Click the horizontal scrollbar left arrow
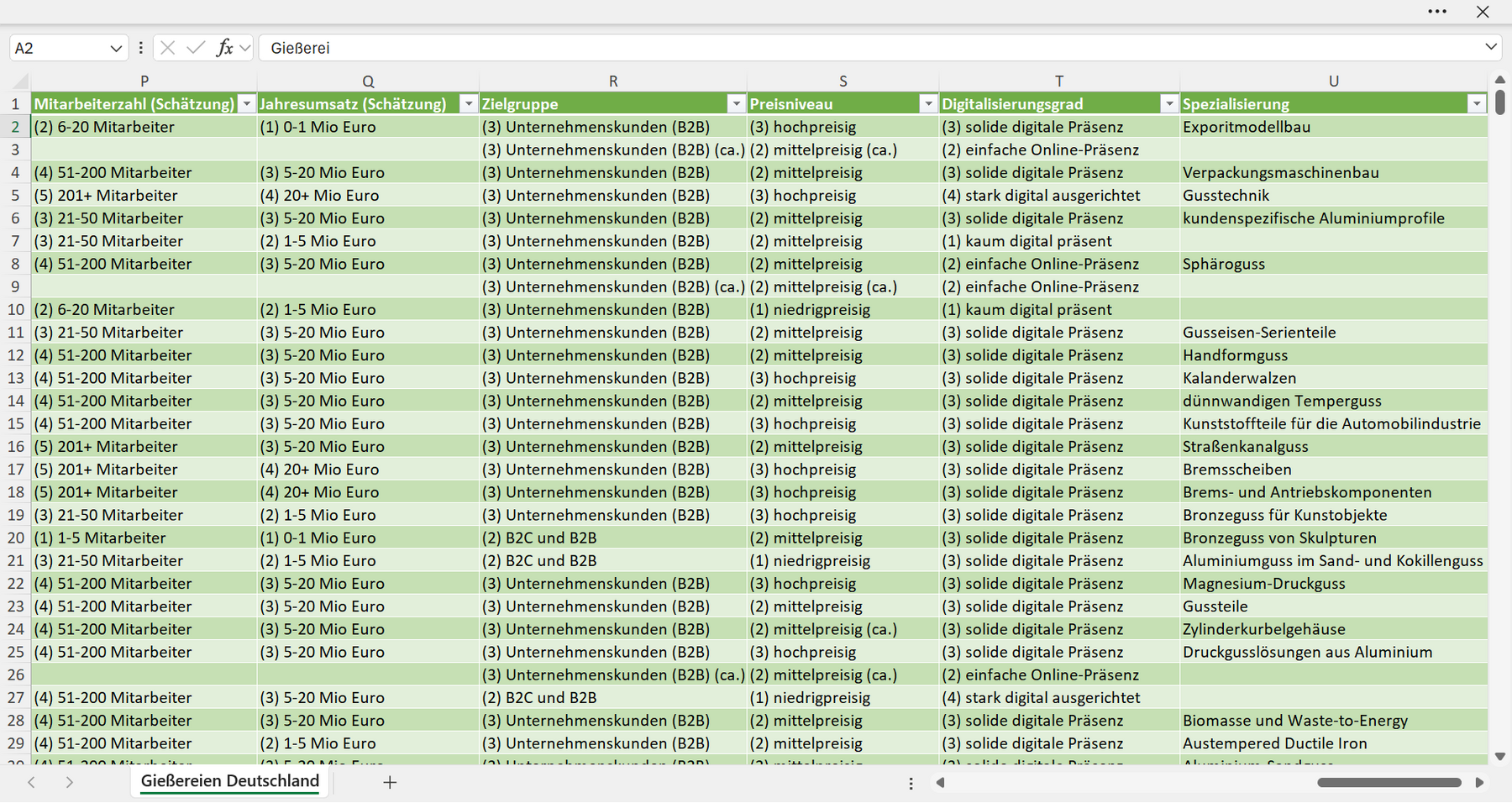This screenshot has width=1512, height=803. [941, 783]
